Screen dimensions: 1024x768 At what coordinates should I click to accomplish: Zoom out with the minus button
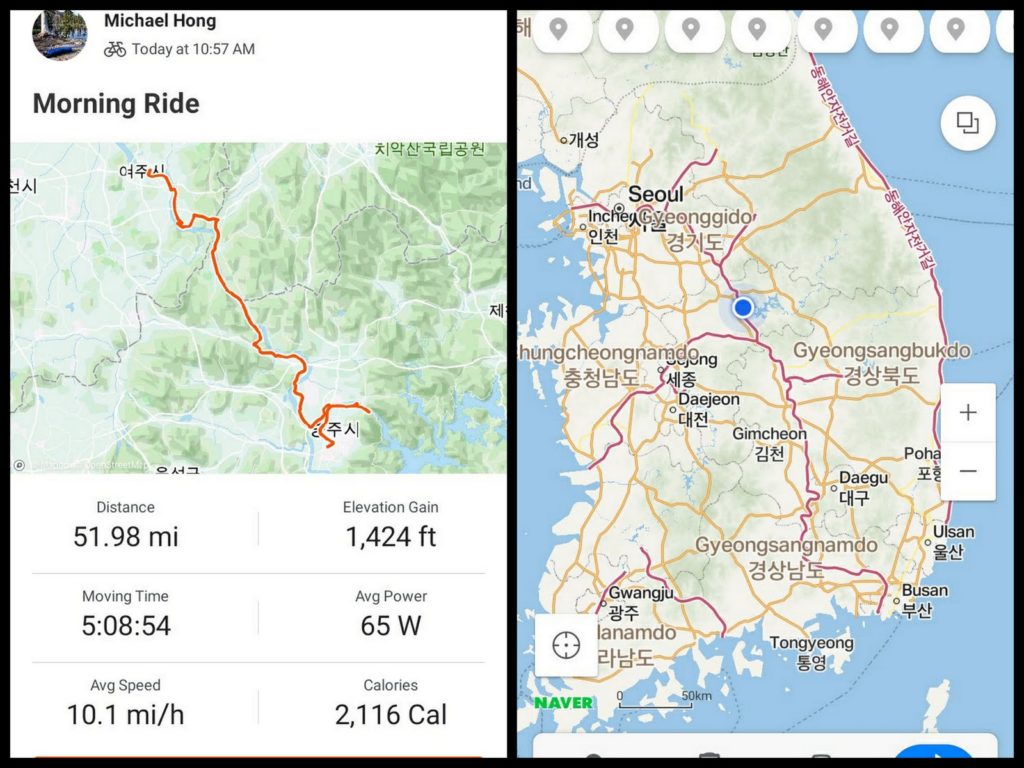(967, 471)
